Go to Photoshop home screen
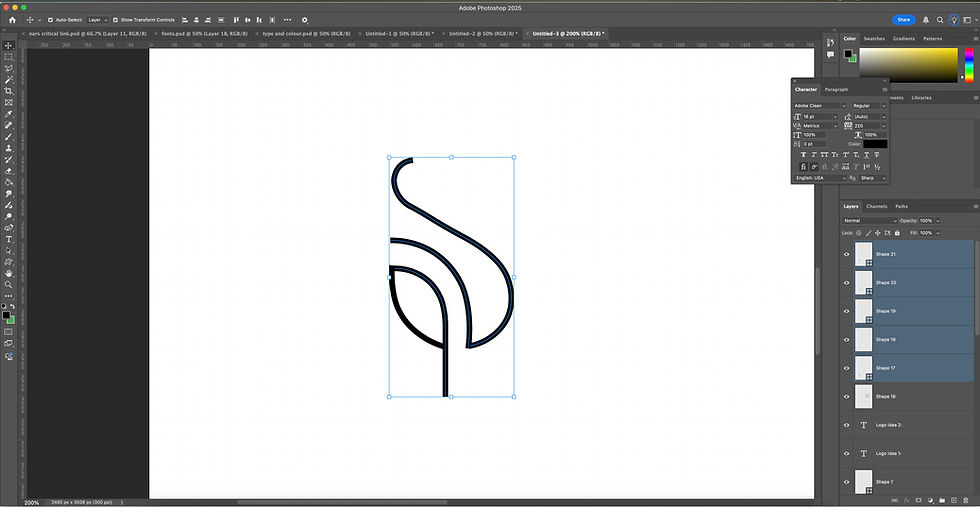Viewport: 980px width, 507px height. [12, 20]
